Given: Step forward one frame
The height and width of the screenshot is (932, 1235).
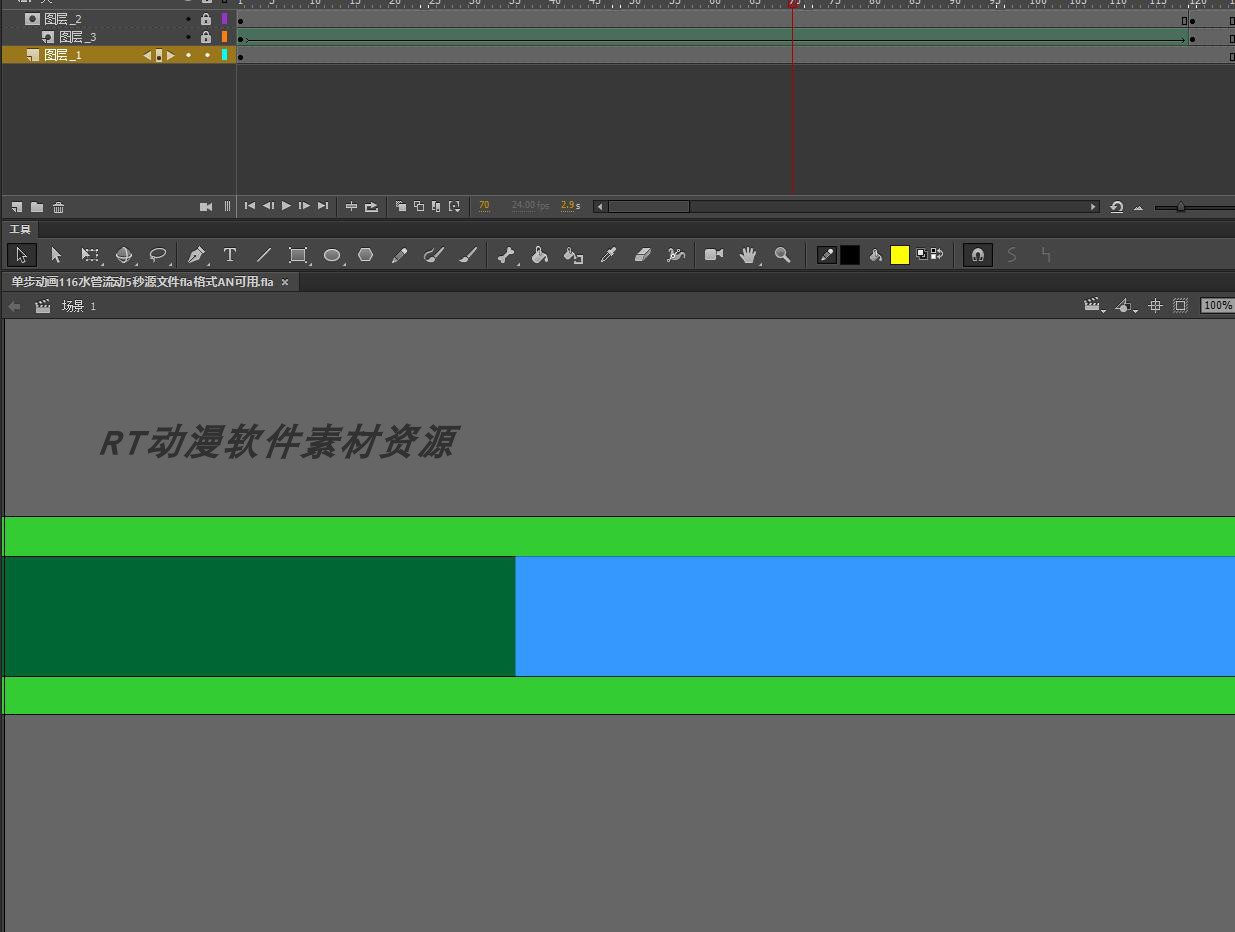Looking at the screenshot, I should coord(304,206).
